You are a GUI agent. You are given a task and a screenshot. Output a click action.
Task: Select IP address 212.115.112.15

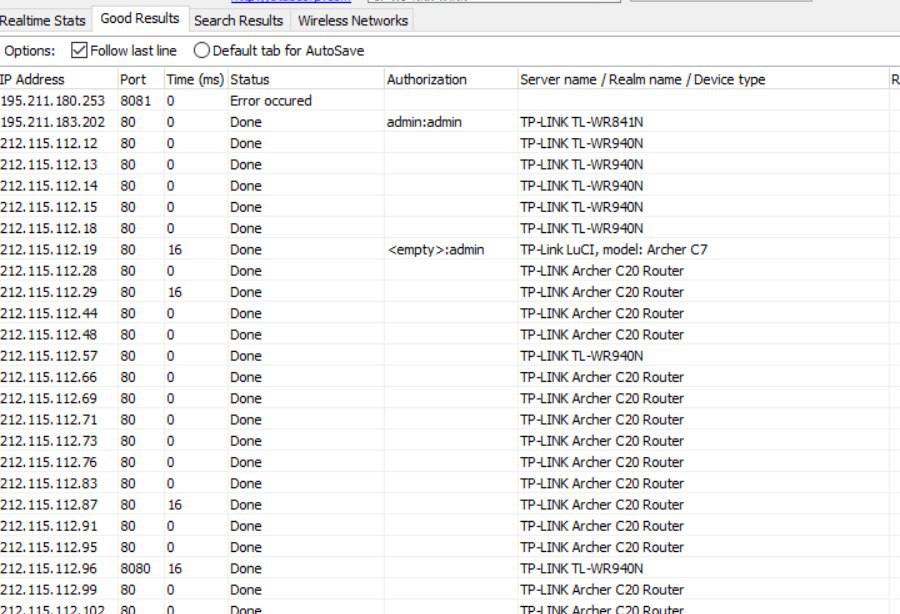pyautogui.click(x=49, y=207)
